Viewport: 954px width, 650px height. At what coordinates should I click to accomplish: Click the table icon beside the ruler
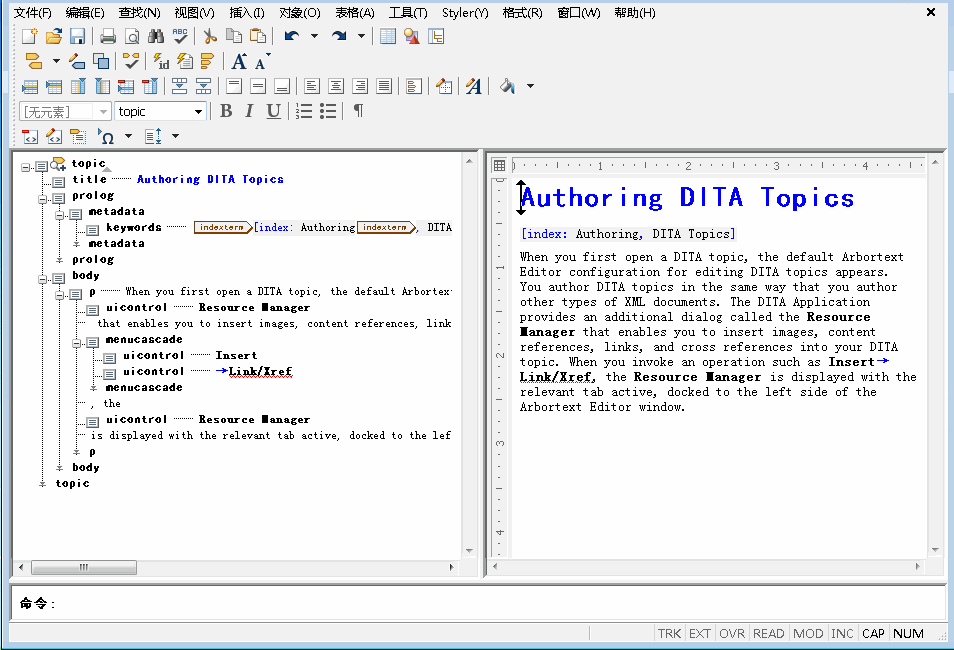tap(500, 166)
